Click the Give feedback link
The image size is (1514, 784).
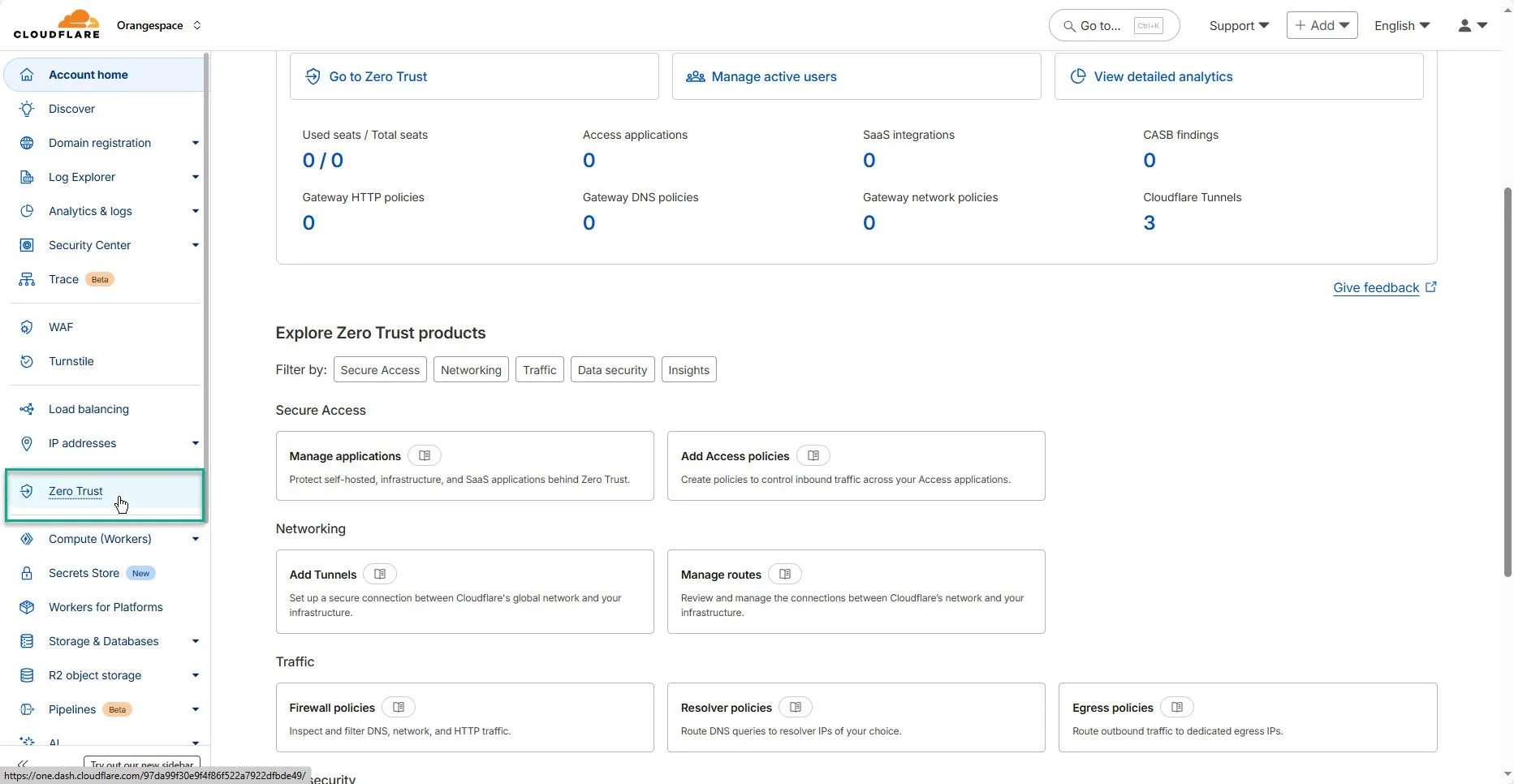click(1376, 287)
